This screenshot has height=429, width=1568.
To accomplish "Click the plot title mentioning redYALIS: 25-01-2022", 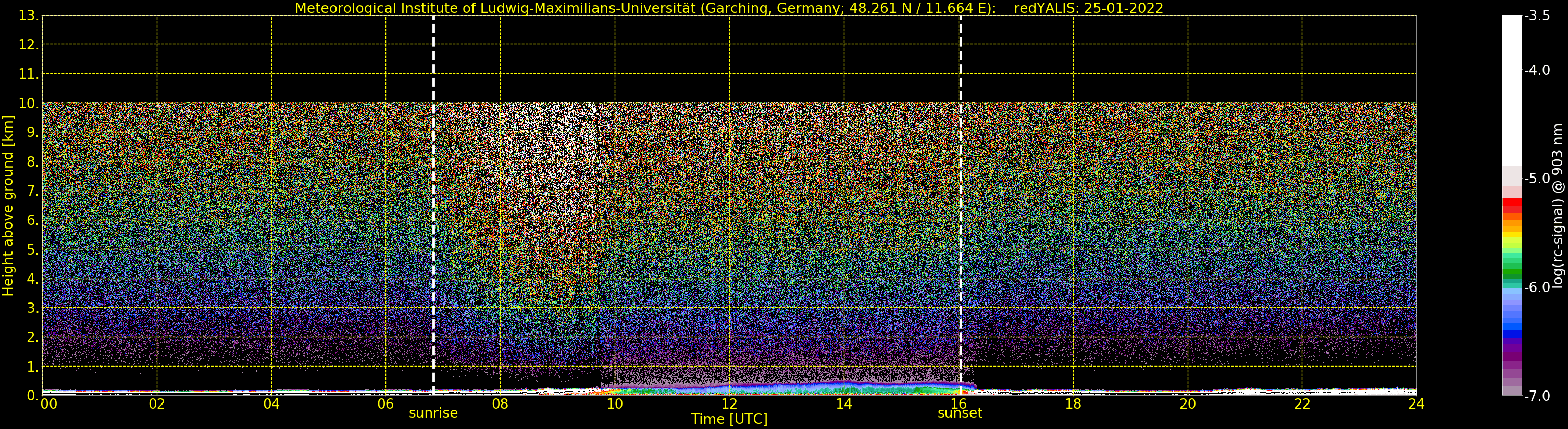I will [x=729, y=8].
